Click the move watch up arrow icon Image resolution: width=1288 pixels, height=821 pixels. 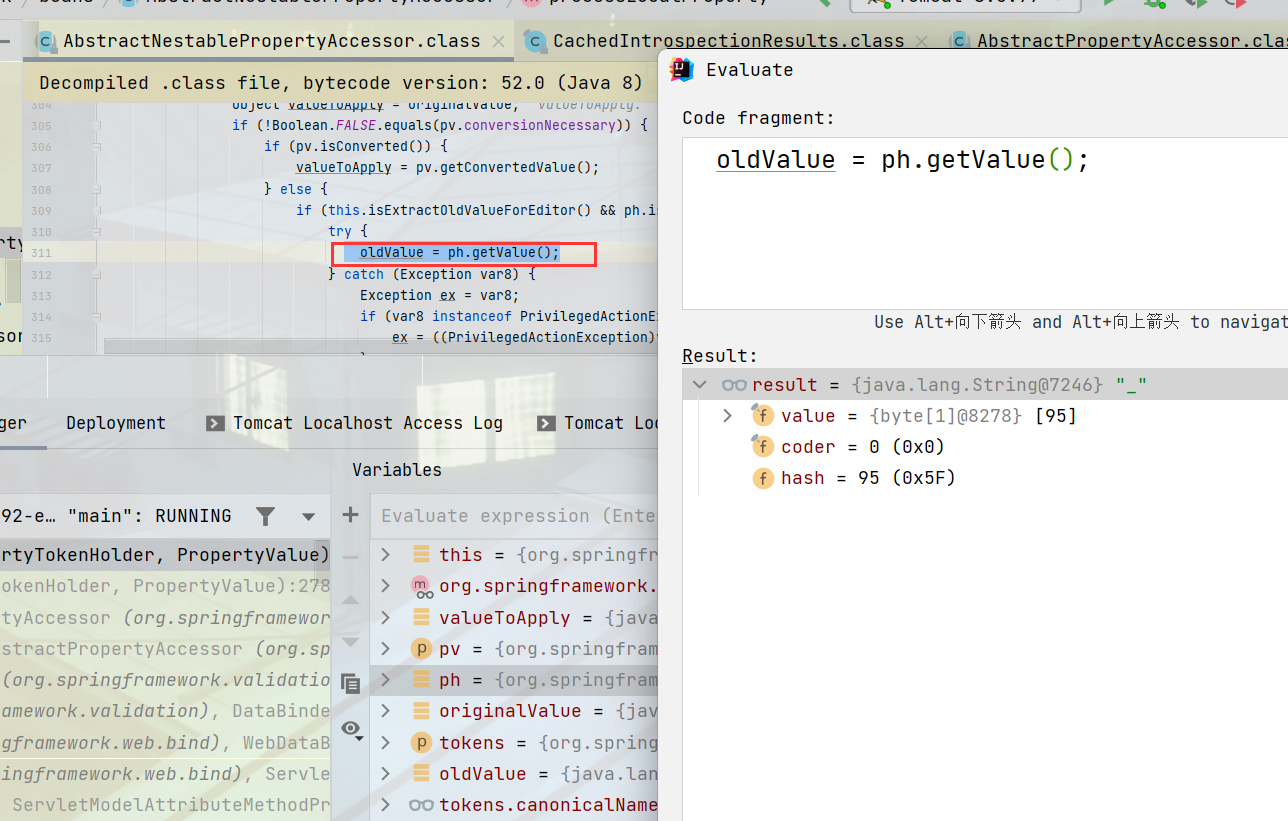point(350,599)
